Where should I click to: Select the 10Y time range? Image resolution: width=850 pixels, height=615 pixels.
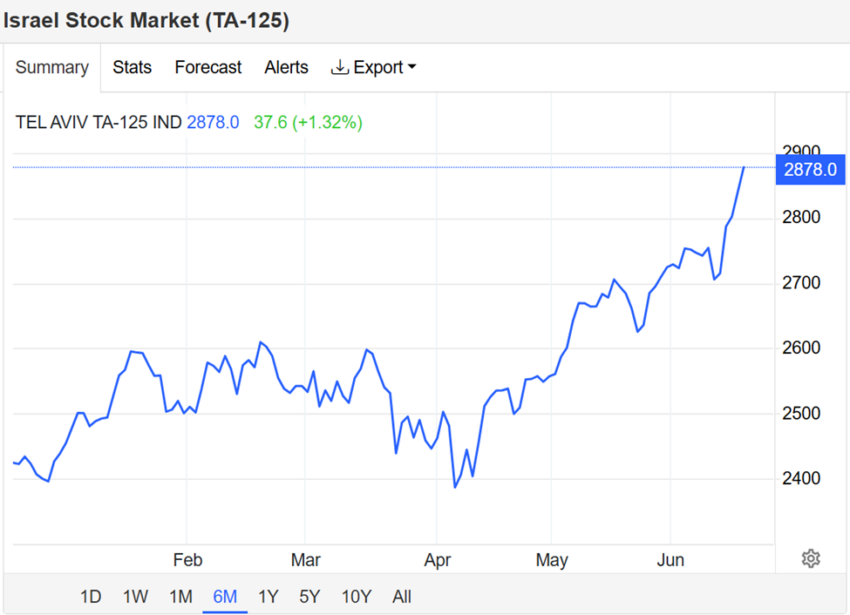click(x=357, y=597)
